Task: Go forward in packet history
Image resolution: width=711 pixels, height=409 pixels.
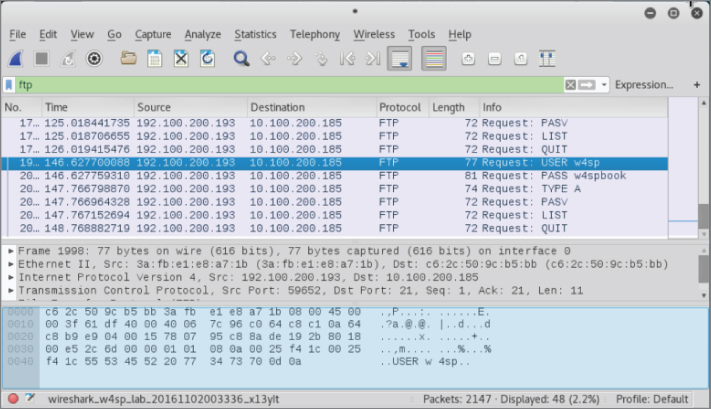Action: click(294, 58)
